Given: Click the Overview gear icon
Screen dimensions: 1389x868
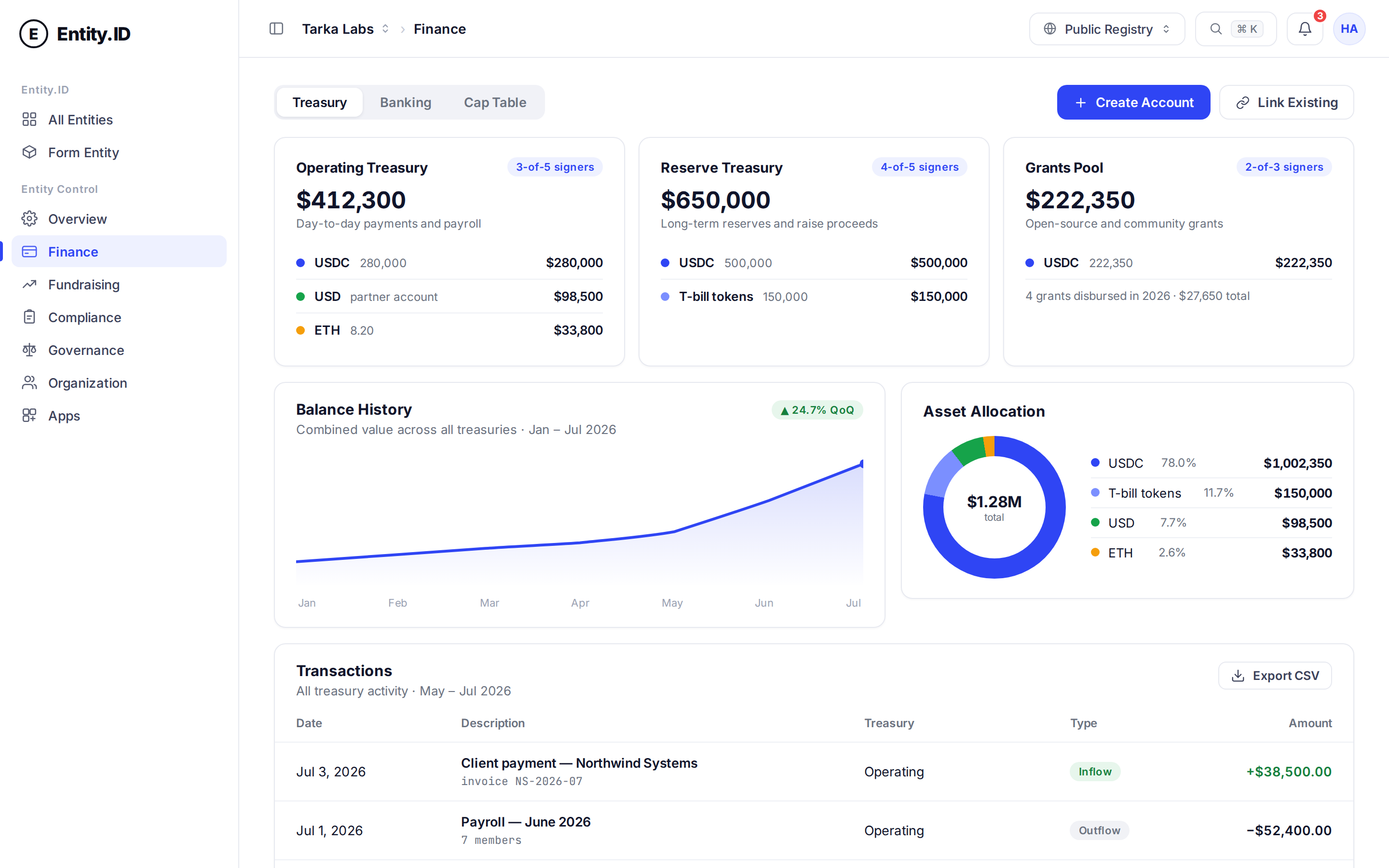Looking at the screenshot, I should tap(29, 219).
